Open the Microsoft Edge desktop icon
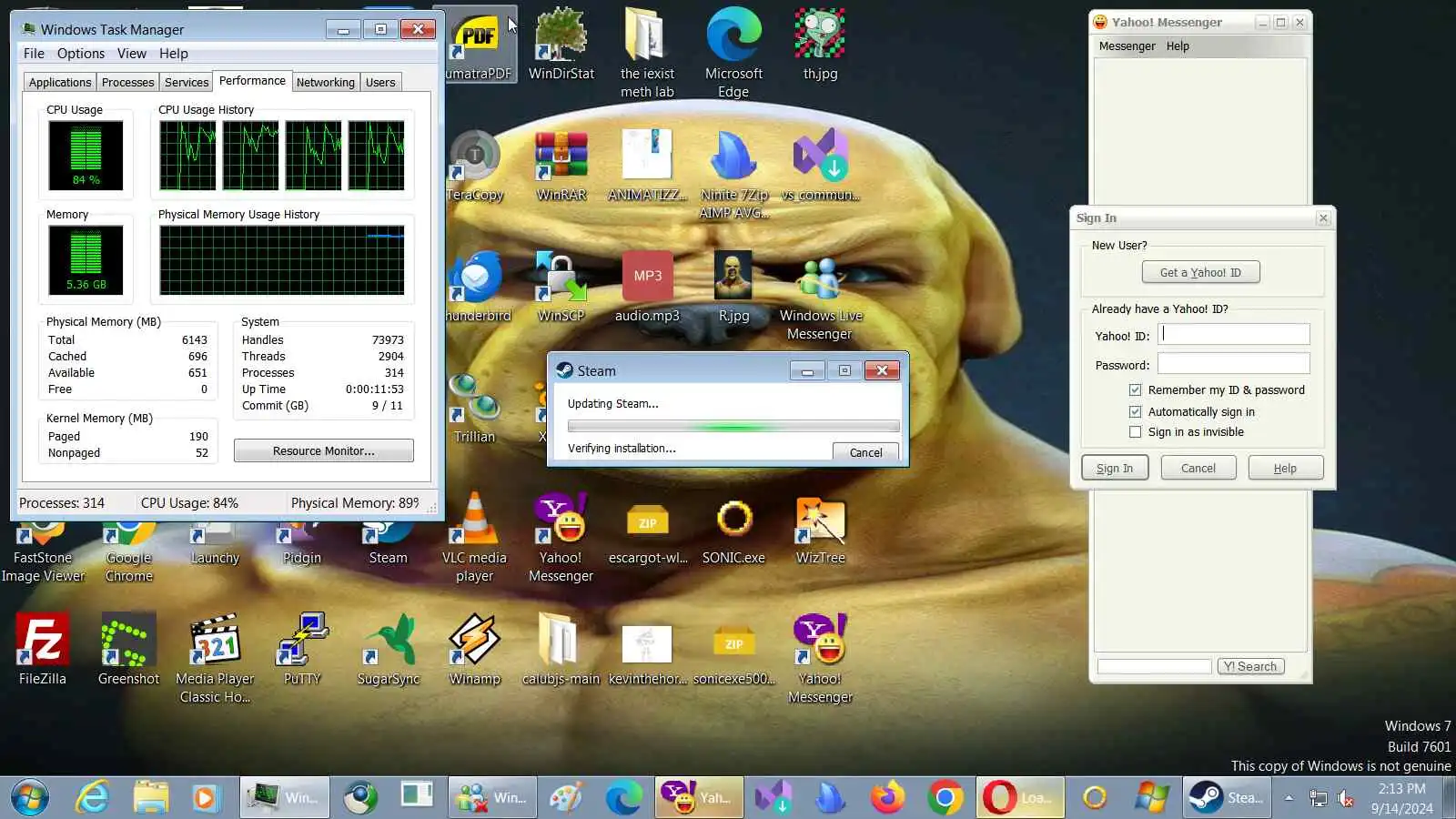The image size is (1456, 819). click(x=733, y=52)
